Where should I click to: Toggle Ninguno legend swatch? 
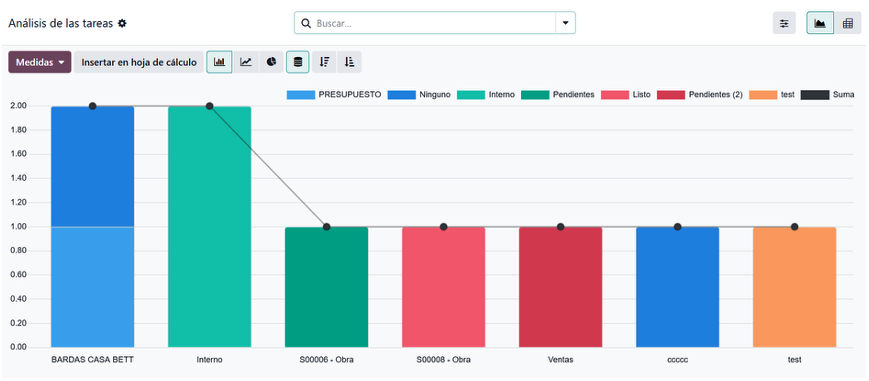[402, 95]
